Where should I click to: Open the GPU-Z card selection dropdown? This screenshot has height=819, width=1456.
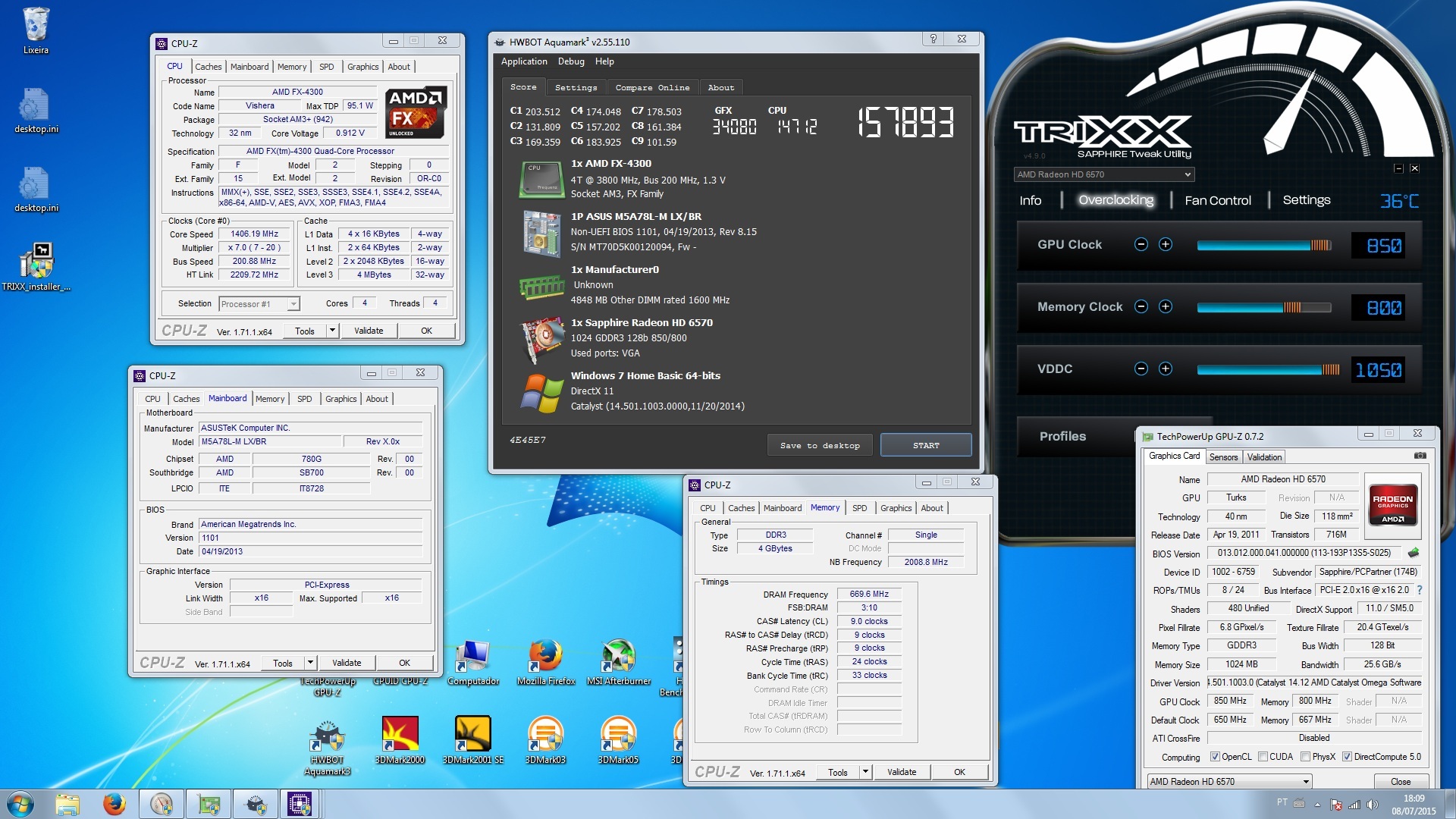pyautogui.click(x=1228, y=781)
